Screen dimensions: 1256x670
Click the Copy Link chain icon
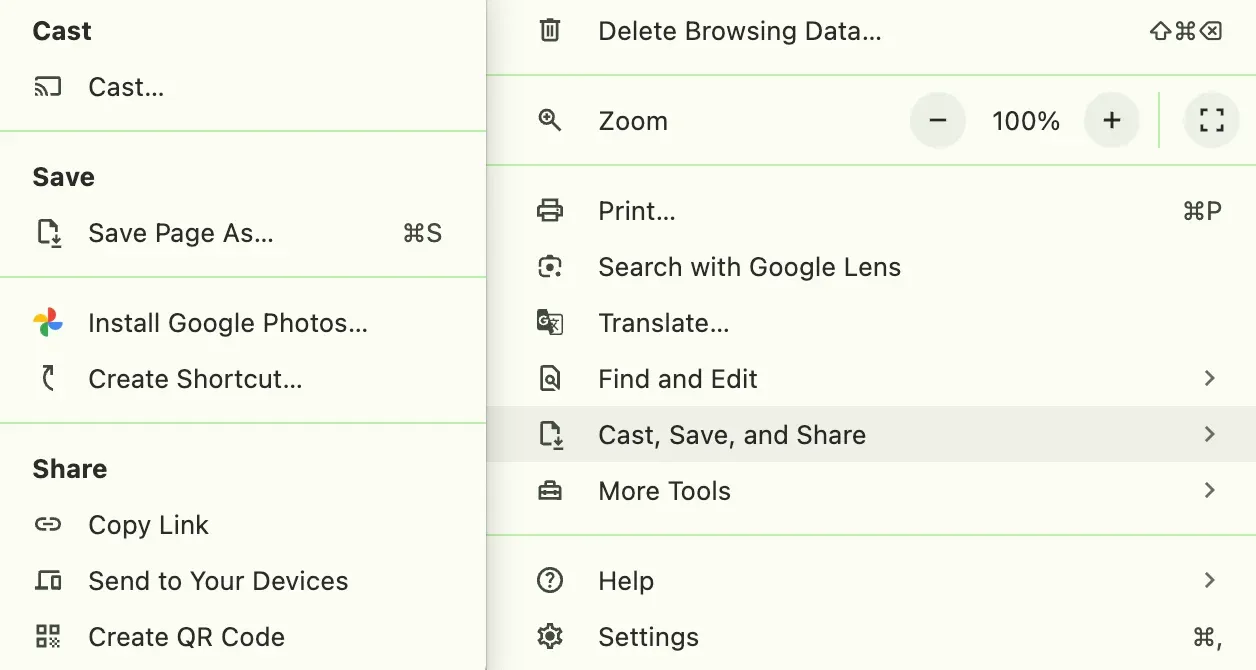click(48, 525)
